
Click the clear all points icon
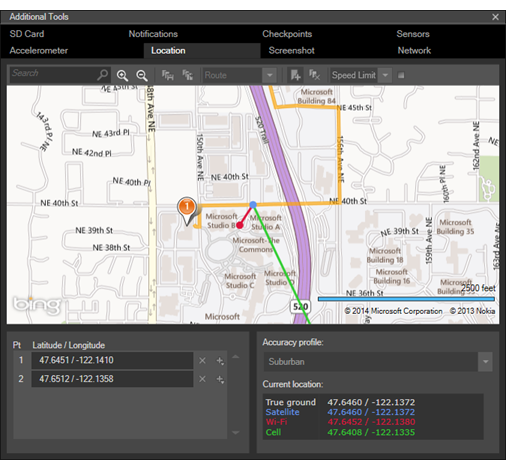tap(314, 75)
